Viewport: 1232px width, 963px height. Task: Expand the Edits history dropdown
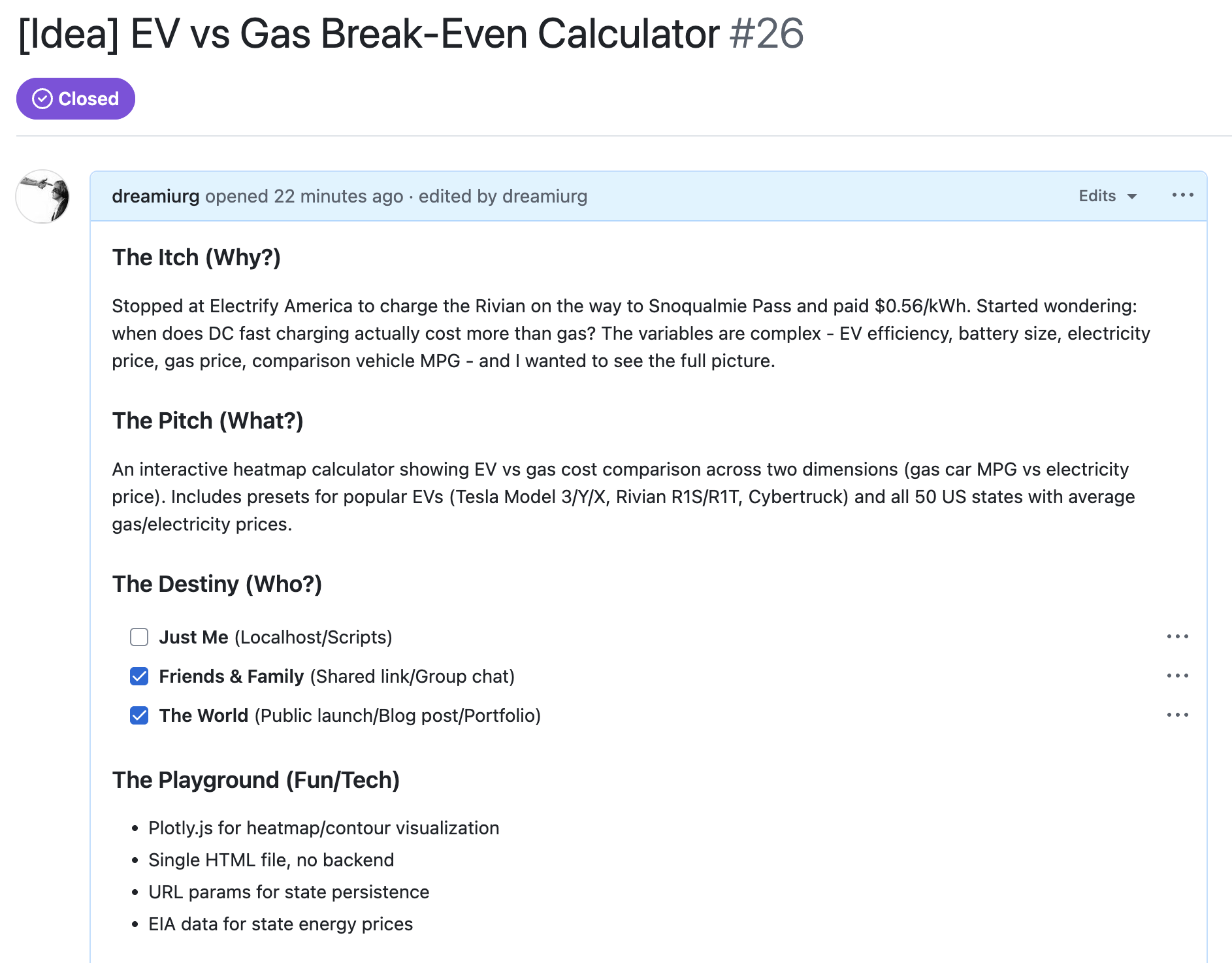pos(1107,196)
